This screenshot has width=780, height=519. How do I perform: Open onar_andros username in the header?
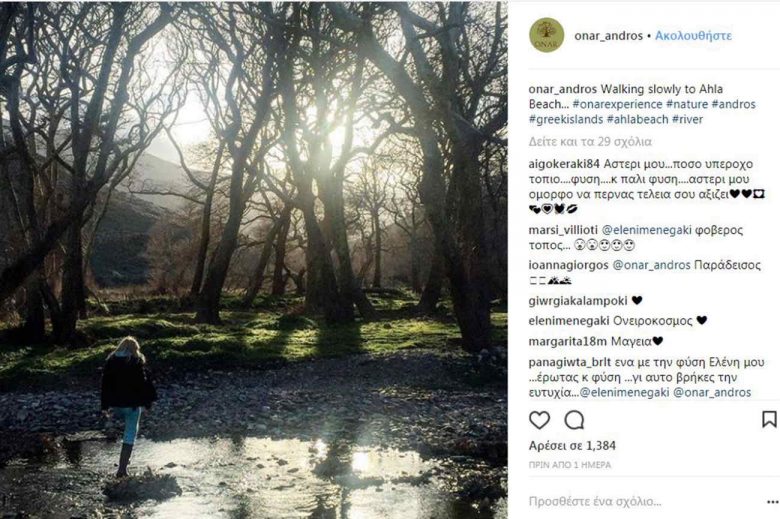click(606, 35)
